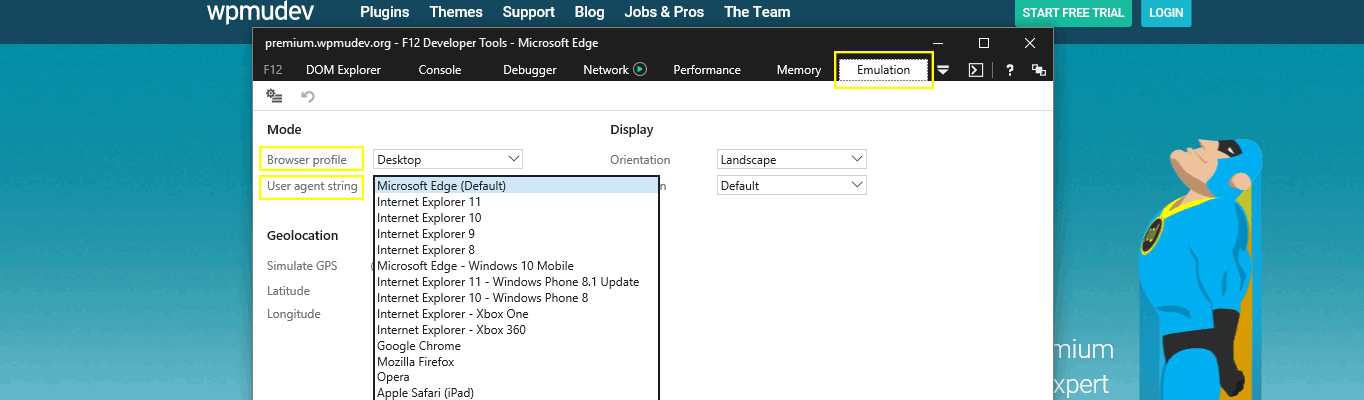The image size is (1364, 400).
Task: Click the Simulate GPS label
Action: tap(302, 266)
